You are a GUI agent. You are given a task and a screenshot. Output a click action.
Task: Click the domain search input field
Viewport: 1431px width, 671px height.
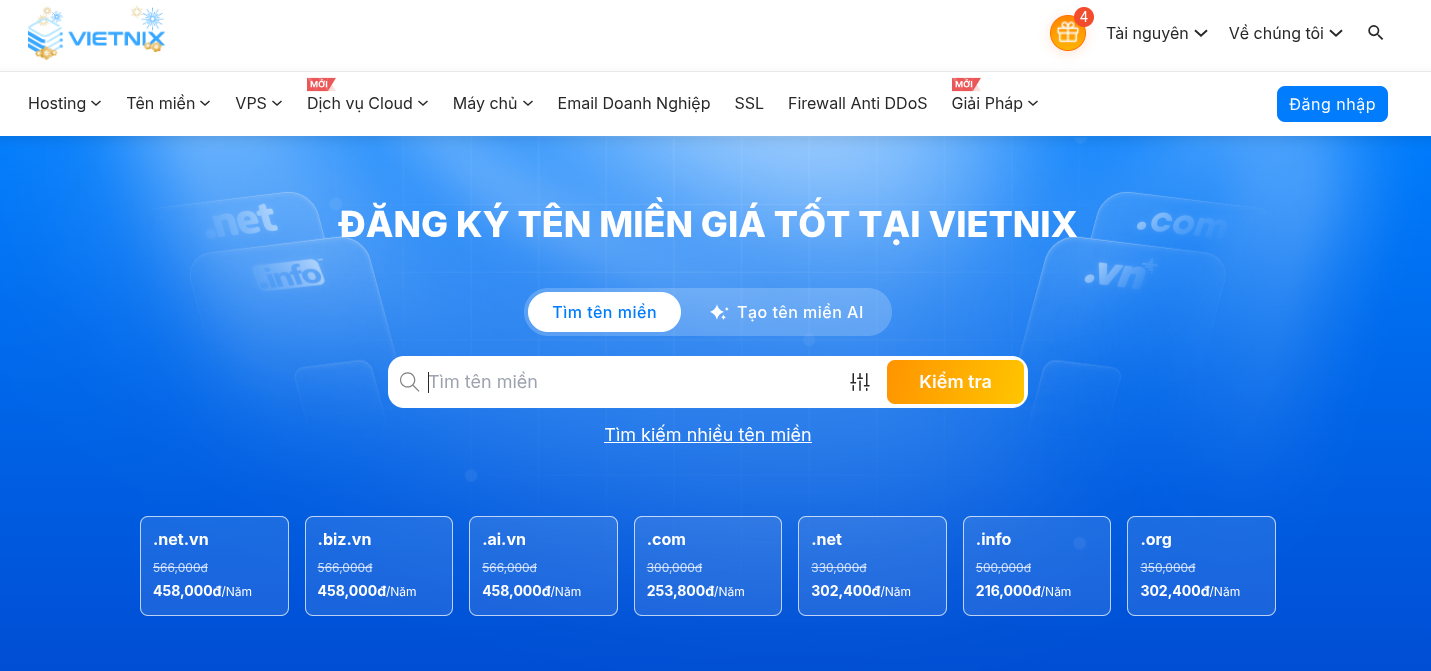(x=620, y=381)
